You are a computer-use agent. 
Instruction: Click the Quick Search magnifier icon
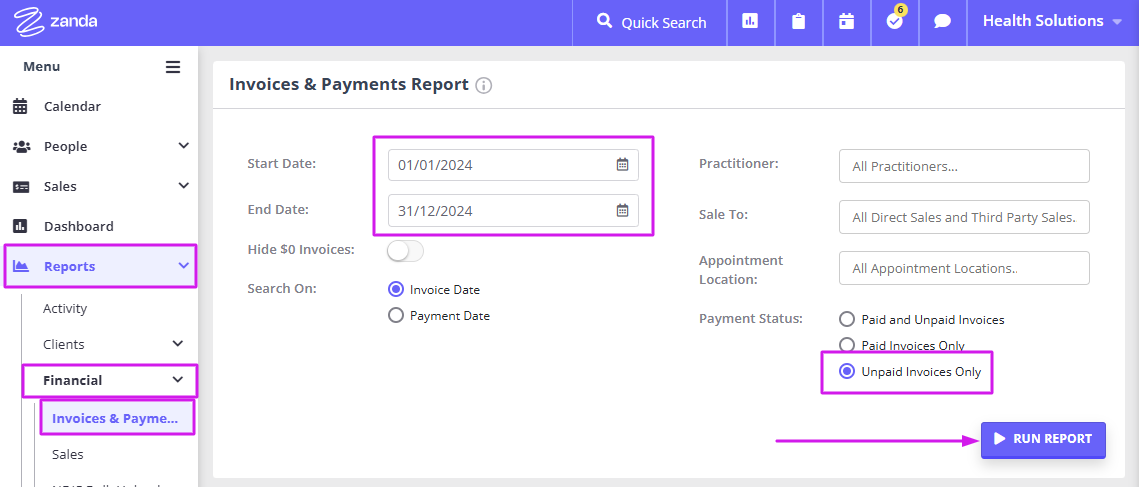click(x=604, y=21)
